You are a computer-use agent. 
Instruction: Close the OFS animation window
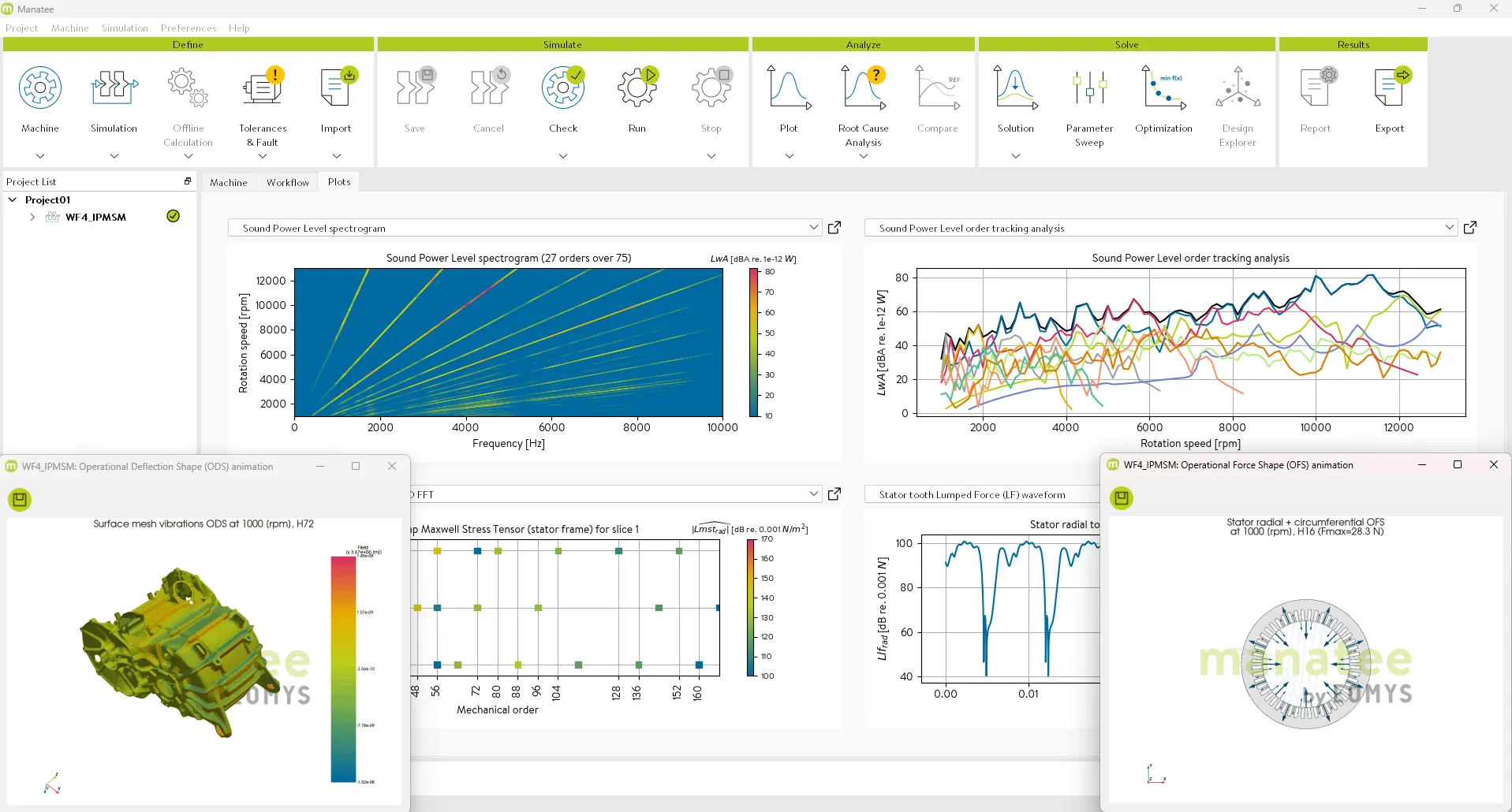click(1493, 465)
